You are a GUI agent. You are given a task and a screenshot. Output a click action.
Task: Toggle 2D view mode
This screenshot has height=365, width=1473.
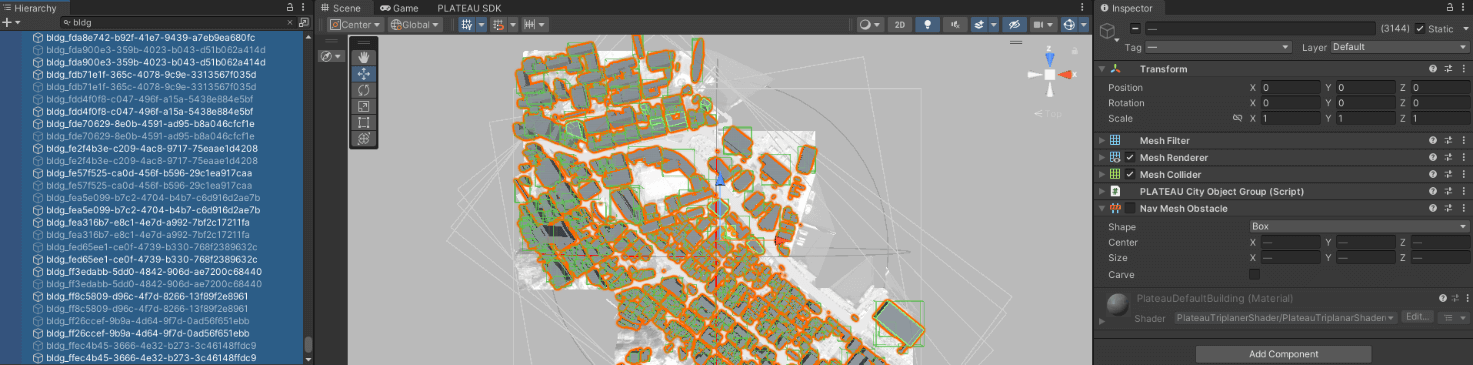pyautogui.click(x=900, y=25)
